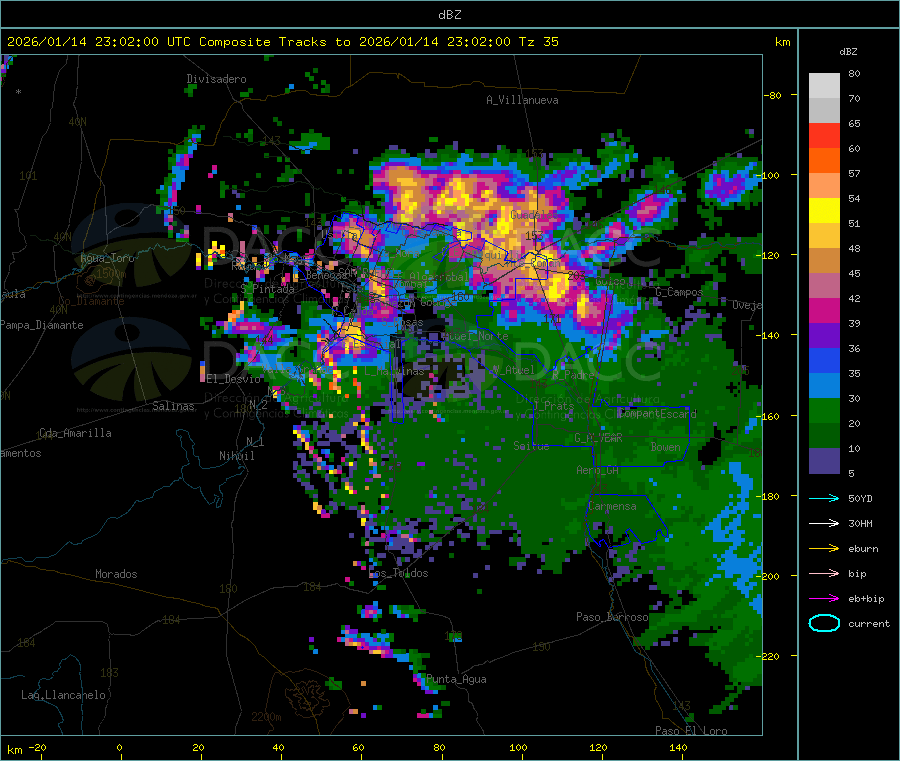This screenshot has width=900, height=761.
Task: Click the yellow eburn arrow legend icon
Action: coord(824,549)
